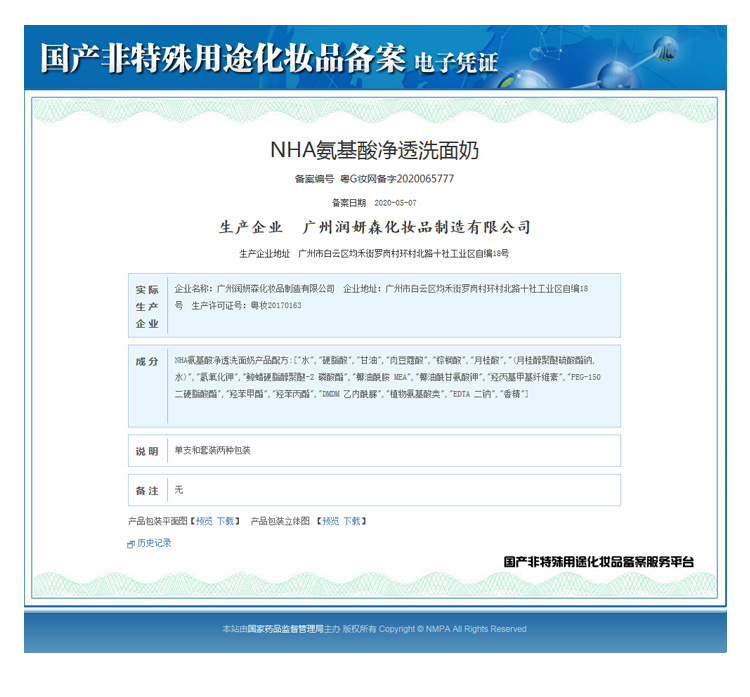The width and height of the screenshot is (750, 697).
Task: Open the 历史记录 link
Action: [154, 543]
